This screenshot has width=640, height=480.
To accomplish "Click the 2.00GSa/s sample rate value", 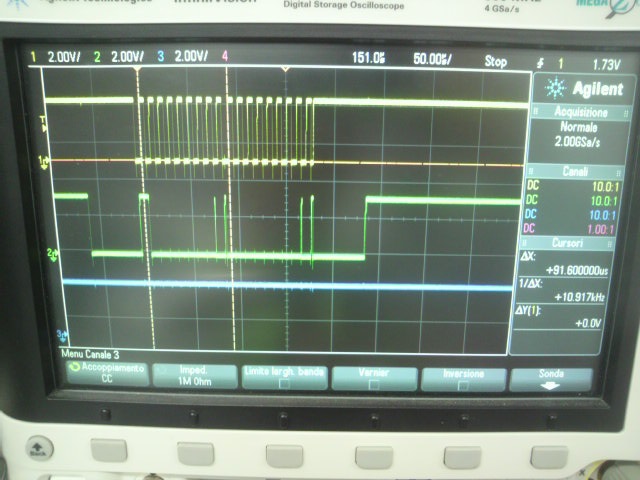I will point(577,142).
